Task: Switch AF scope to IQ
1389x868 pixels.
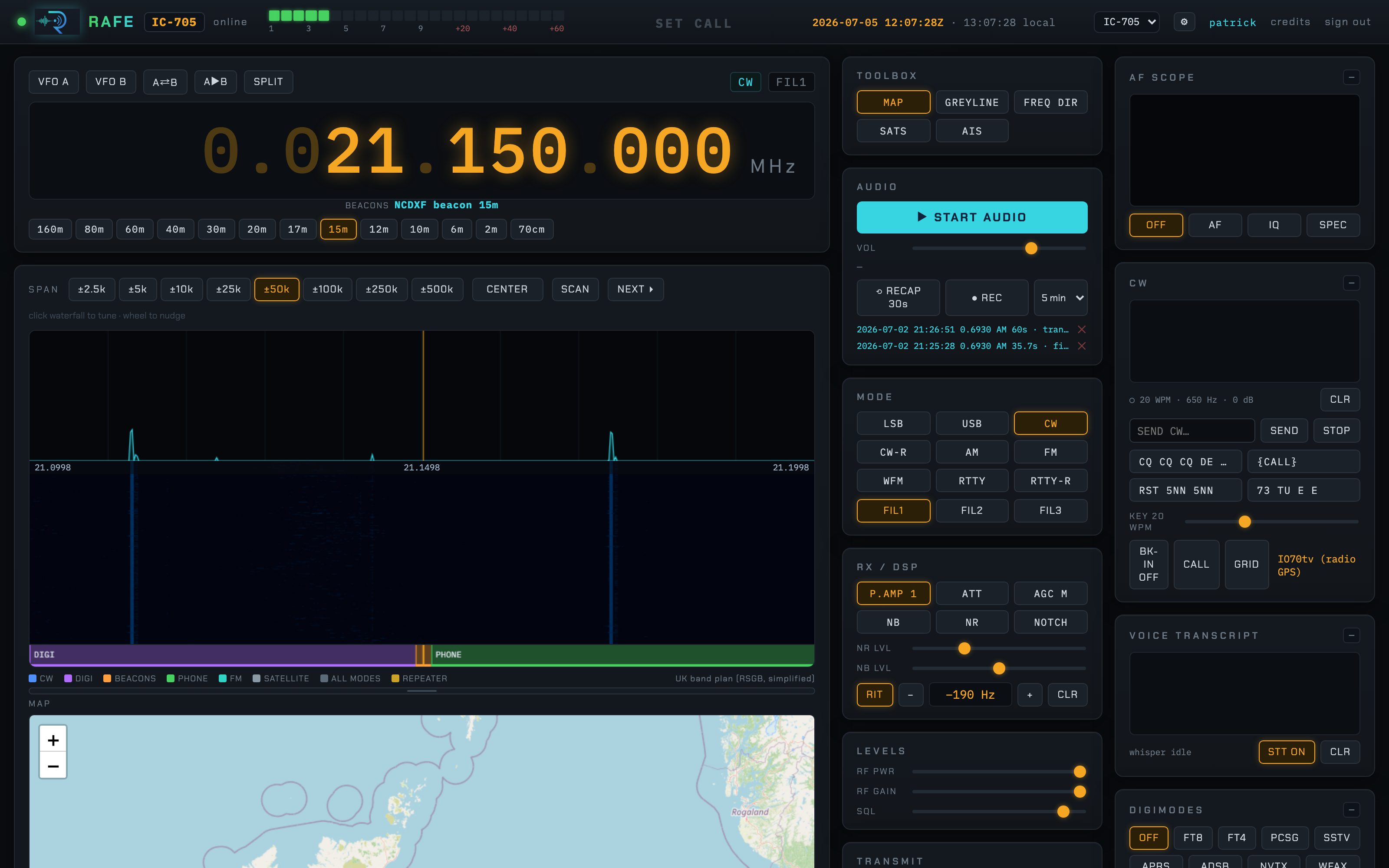Action: pos(1274,225)
